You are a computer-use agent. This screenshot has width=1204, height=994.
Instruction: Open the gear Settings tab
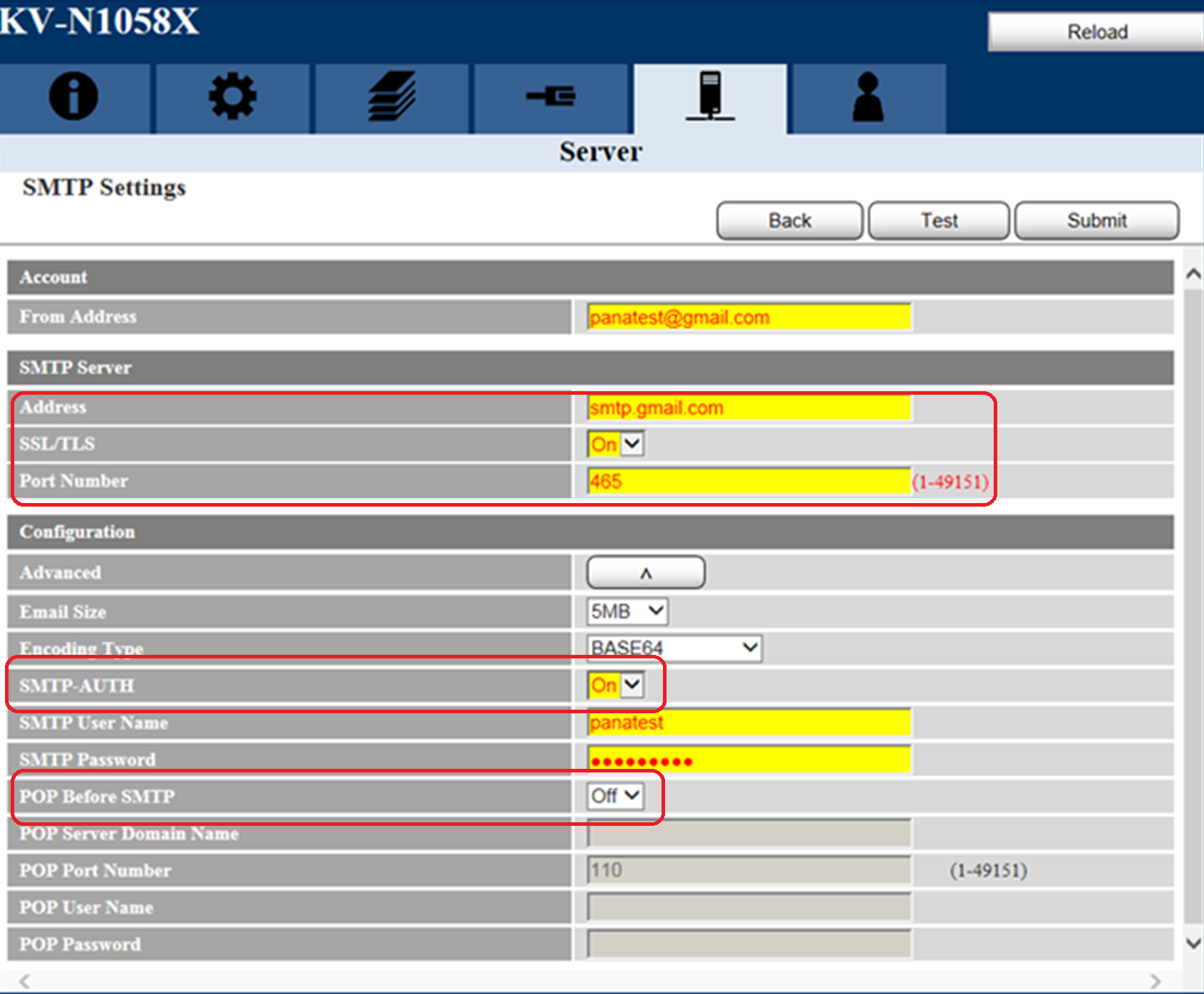(x=232, y=98)
